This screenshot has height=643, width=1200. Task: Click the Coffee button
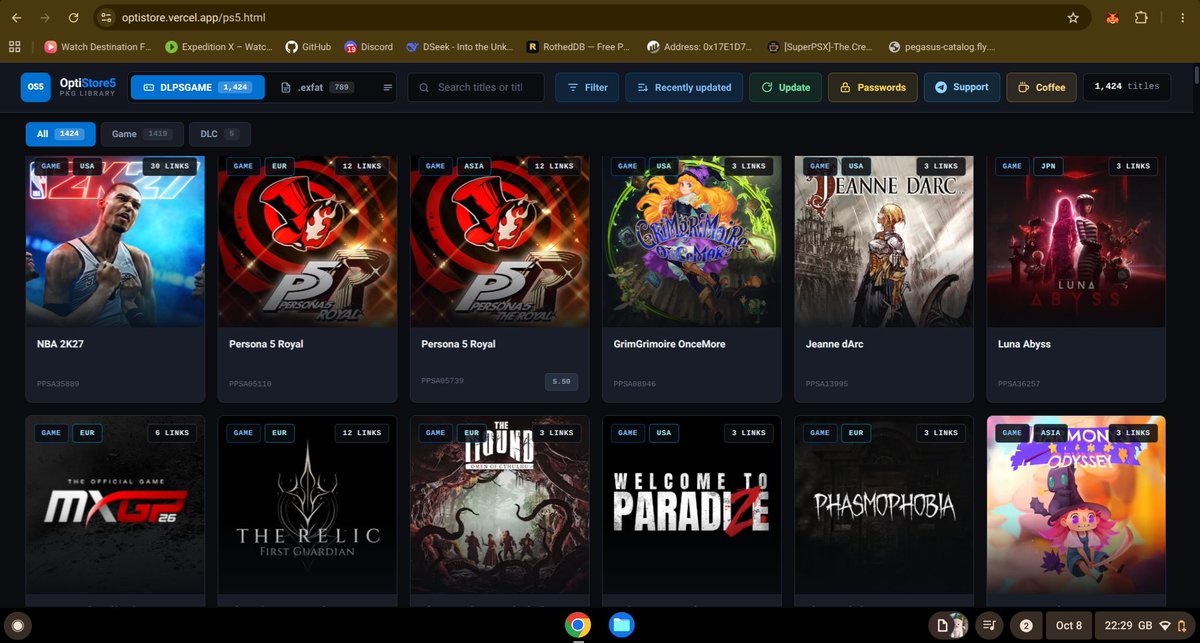pyautogui.click(x=1042, y=87)
